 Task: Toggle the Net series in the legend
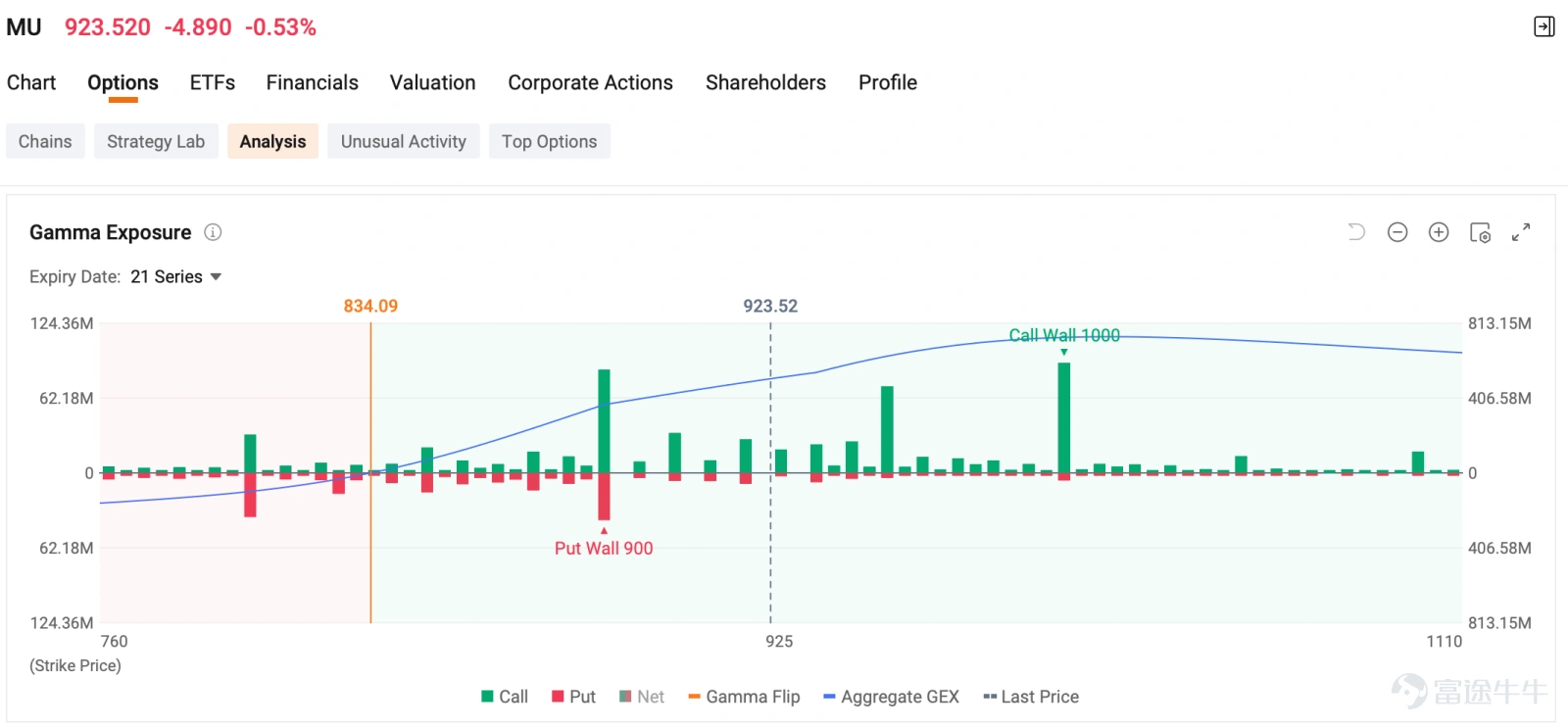[642, 697]
